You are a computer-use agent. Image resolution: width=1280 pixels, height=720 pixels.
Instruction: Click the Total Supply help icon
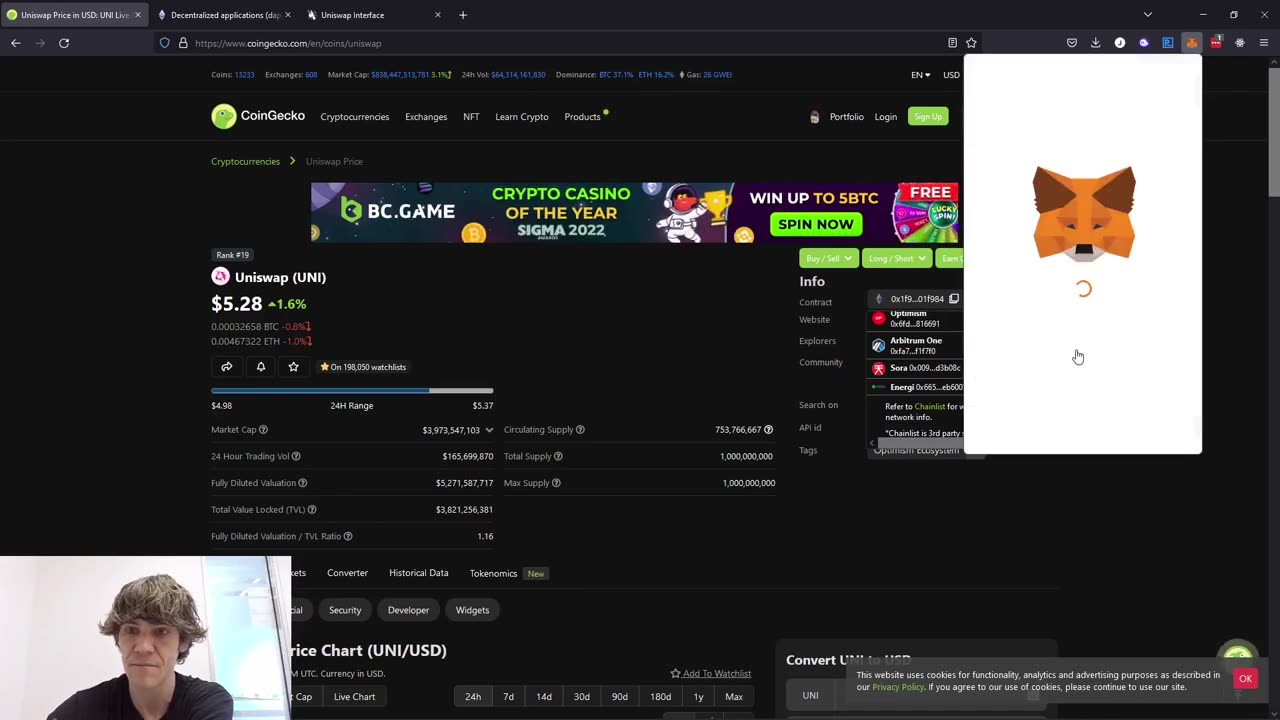[558, 456]
